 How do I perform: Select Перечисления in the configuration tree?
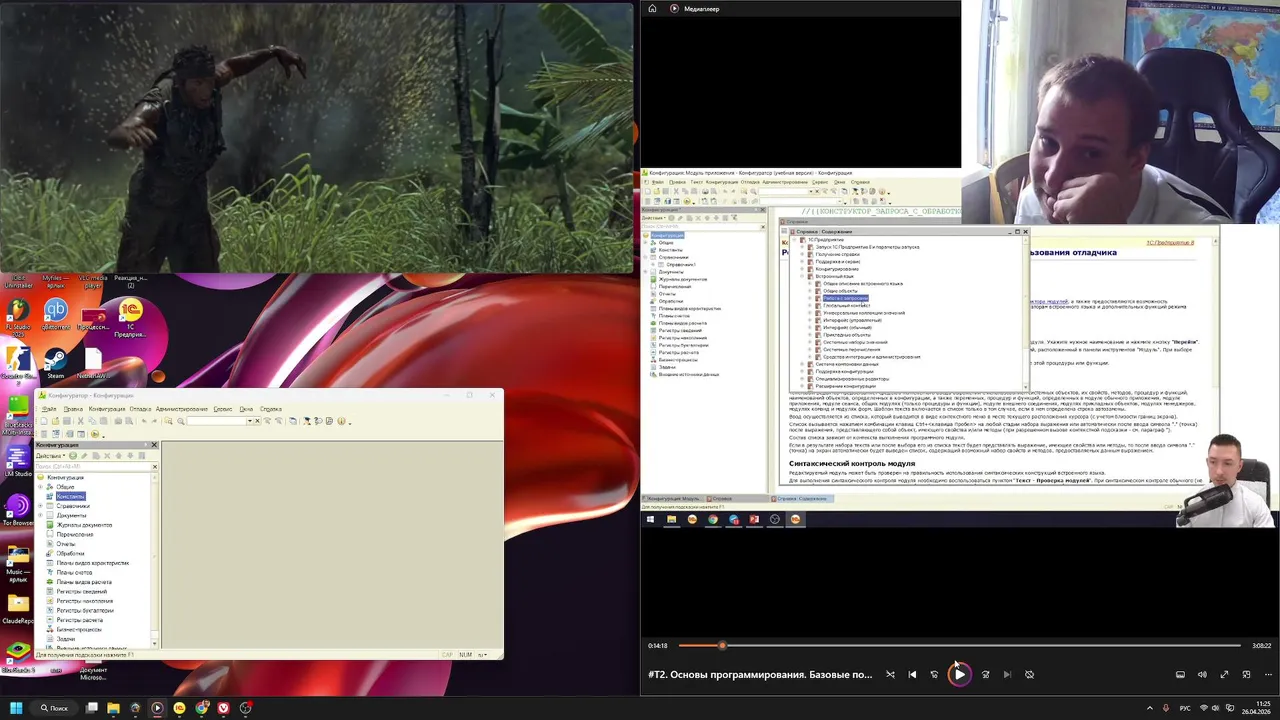(75, 534)
